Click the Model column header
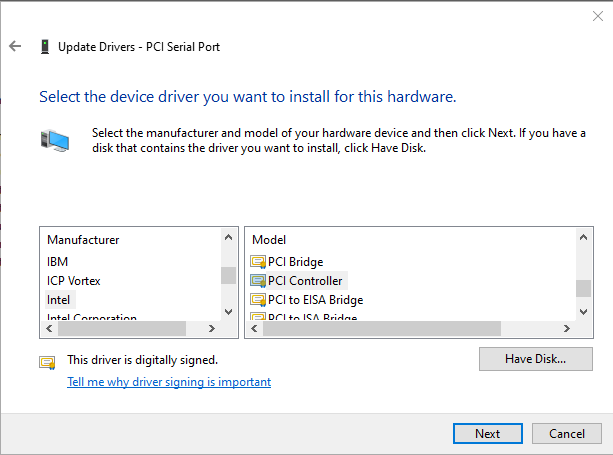This screenshot has height=455, width=613. pyautogui.click(x=269, y=240)
